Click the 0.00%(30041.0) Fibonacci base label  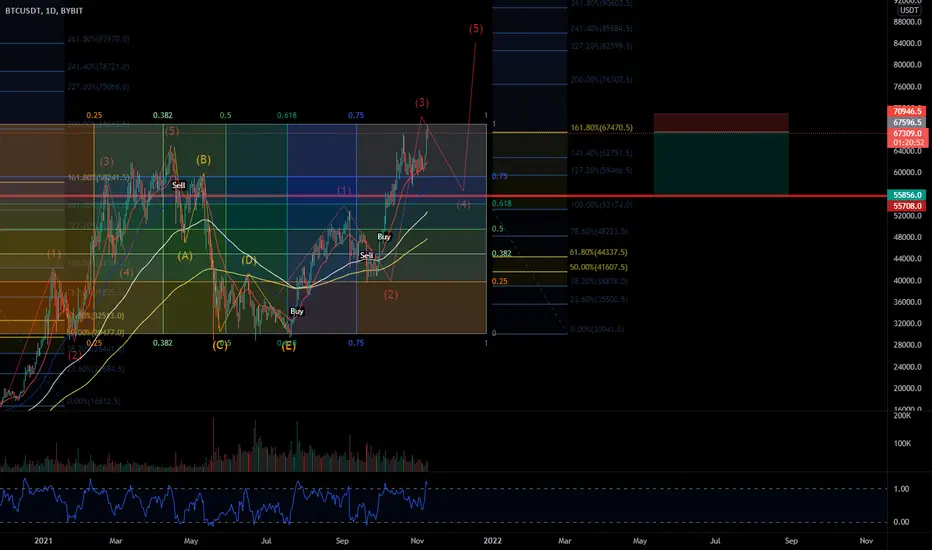[597, 329]
